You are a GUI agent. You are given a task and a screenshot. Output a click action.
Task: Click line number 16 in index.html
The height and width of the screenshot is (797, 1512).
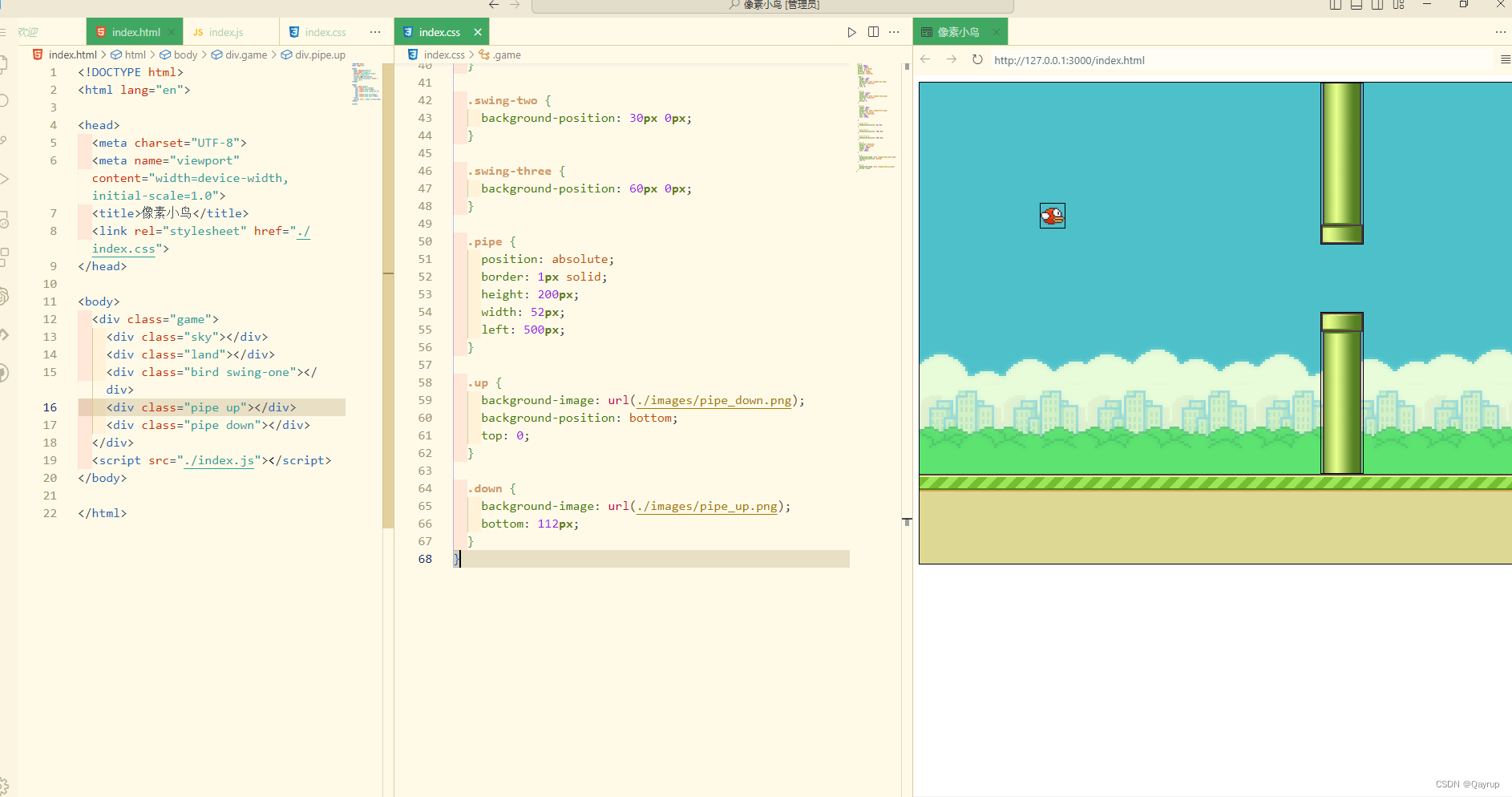click(x=50, y=407)
